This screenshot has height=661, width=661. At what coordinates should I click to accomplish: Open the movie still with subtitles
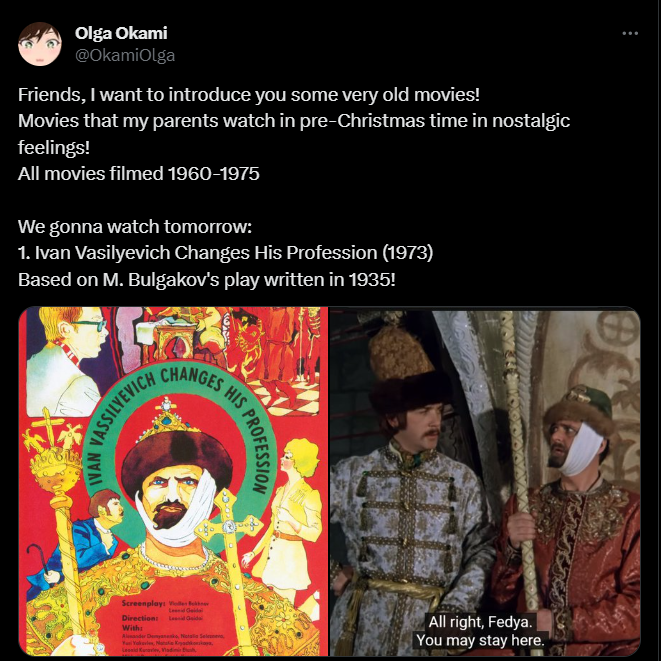click(485, 481)
